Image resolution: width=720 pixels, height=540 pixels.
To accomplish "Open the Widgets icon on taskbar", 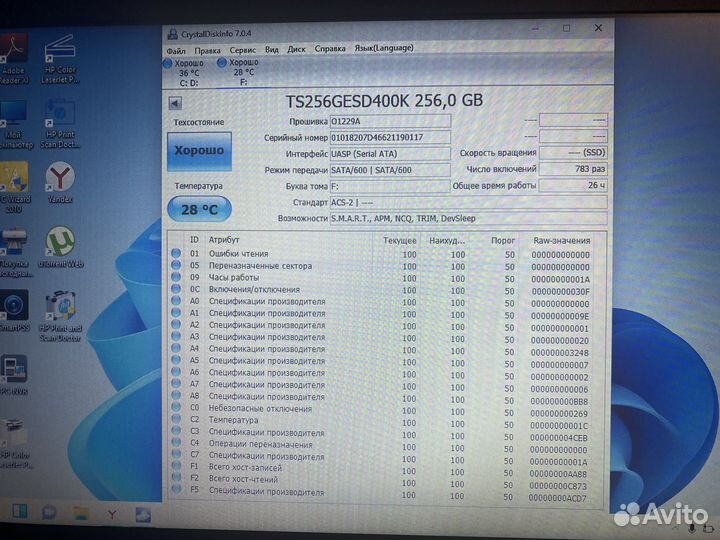I will (x=20, y=511).
